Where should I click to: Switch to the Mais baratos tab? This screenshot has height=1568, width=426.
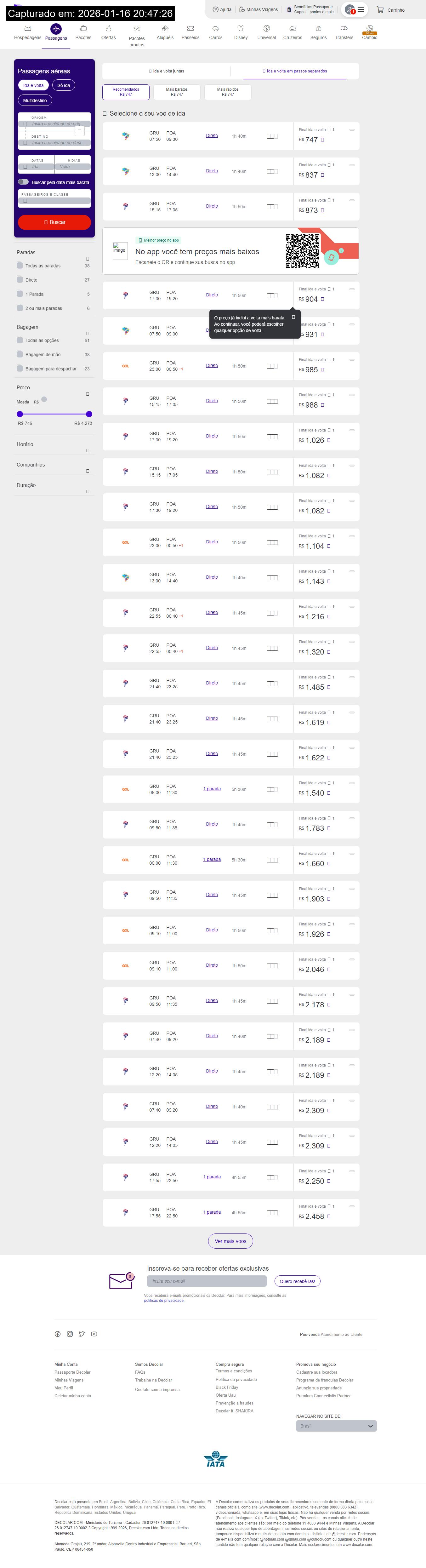pos(177,92)
